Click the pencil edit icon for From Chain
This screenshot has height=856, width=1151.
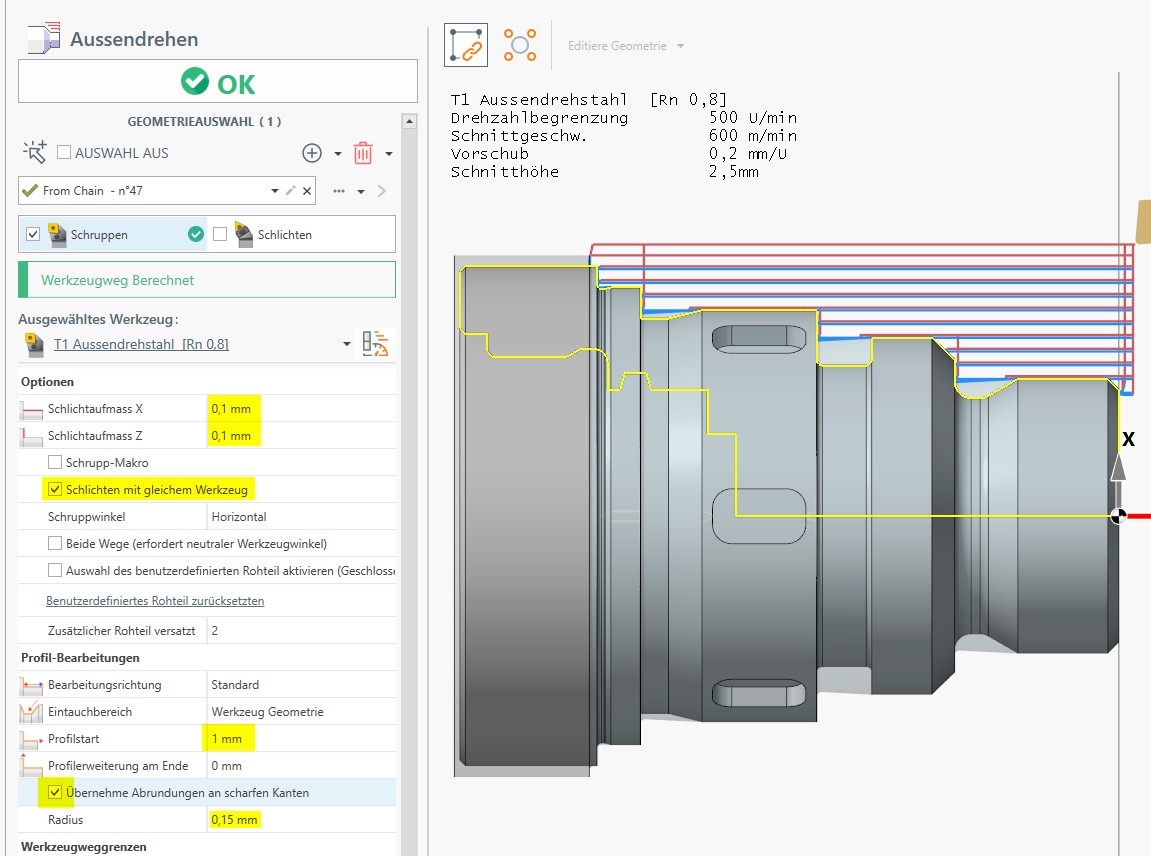tap(290, 190)
